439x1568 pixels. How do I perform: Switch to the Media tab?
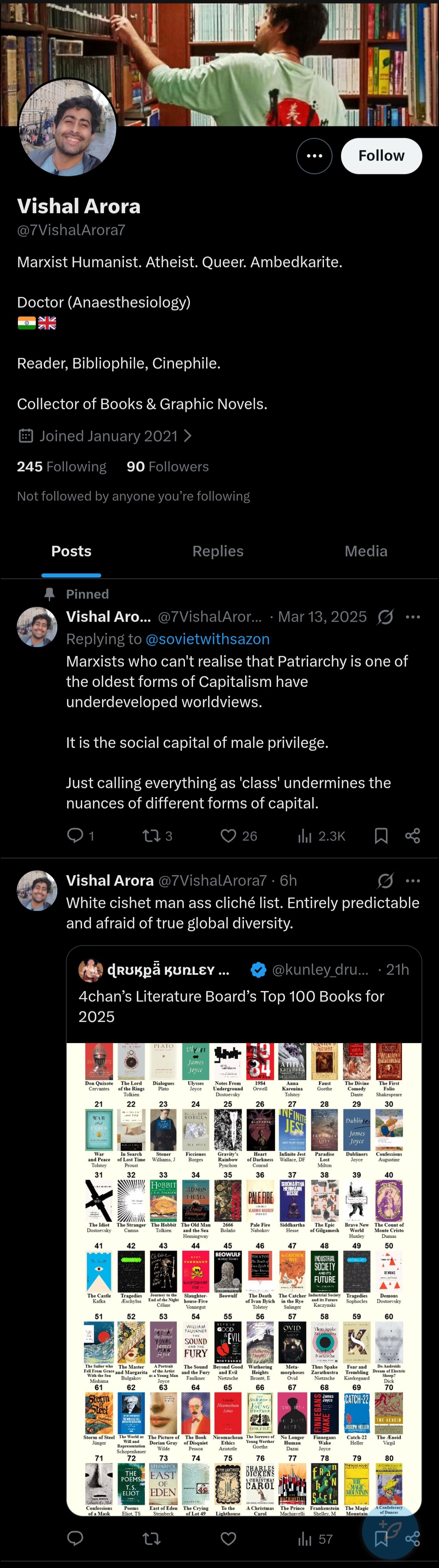(365, 551)
